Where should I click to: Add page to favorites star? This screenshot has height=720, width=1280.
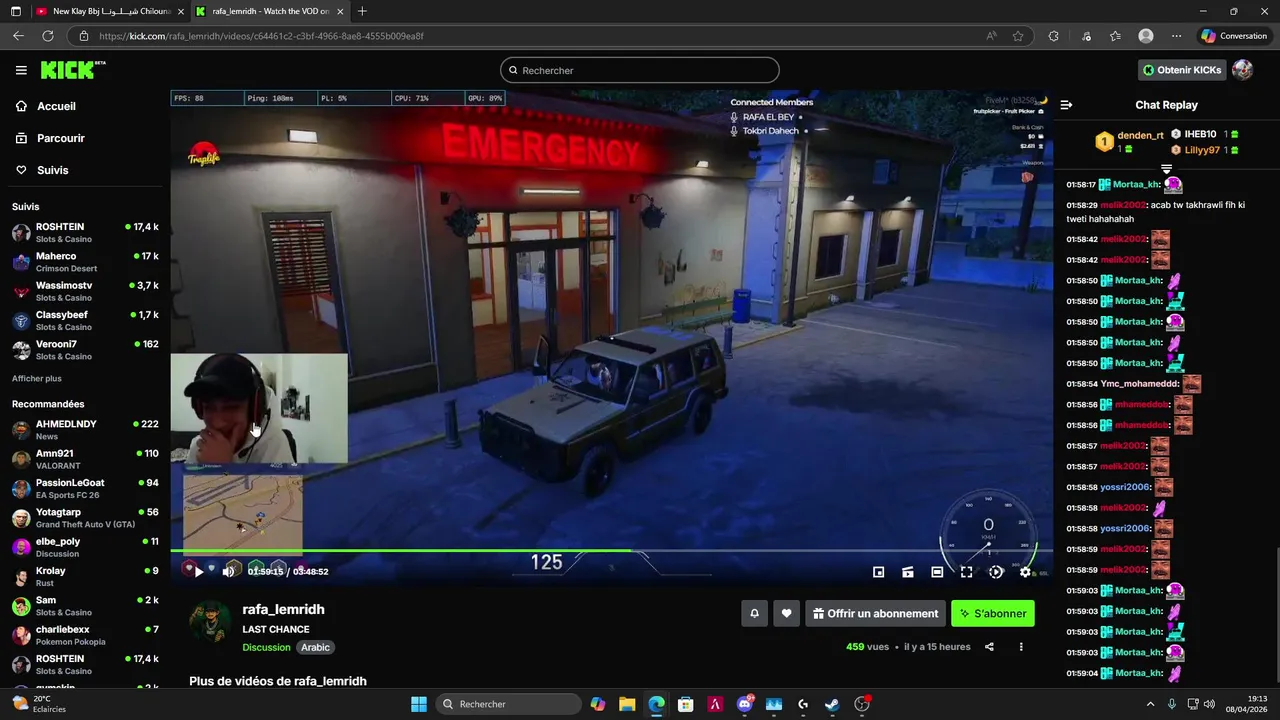[1018, 36]
